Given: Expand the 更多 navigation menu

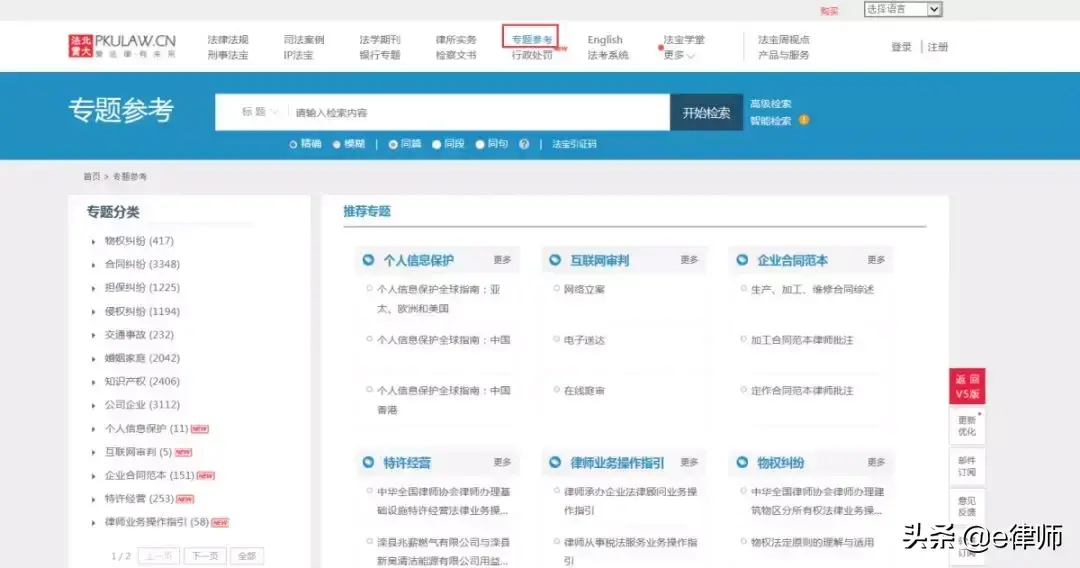Looking at the screenshot, I should 678,55.
